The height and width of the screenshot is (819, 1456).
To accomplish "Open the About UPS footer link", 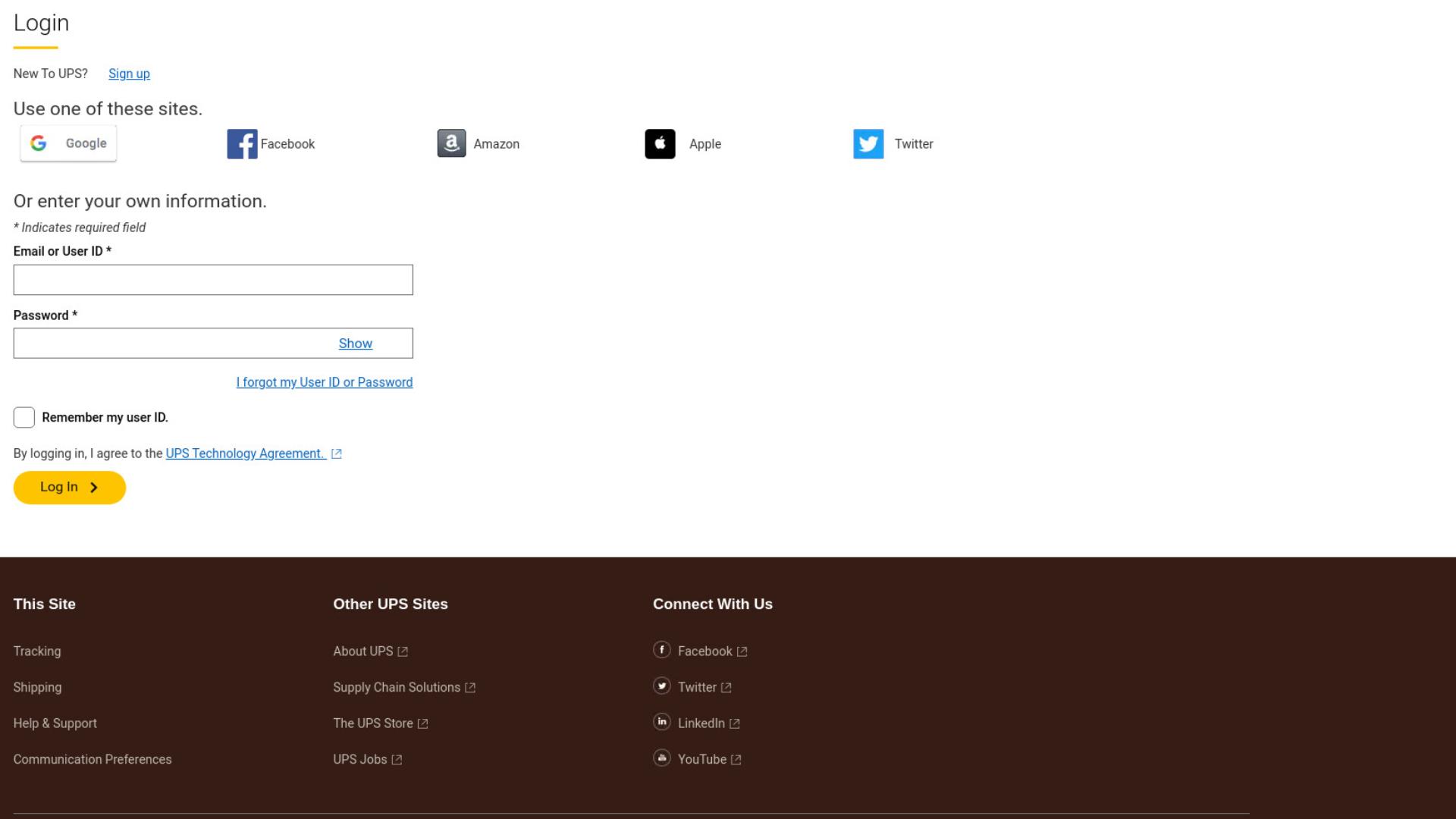I will [363, 651].
